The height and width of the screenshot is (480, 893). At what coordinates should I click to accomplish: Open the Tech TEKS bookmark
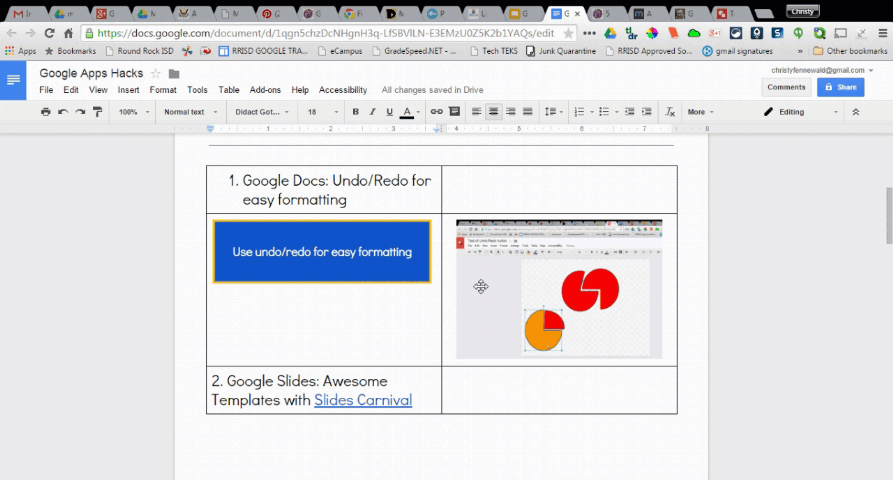click(494, 51)
